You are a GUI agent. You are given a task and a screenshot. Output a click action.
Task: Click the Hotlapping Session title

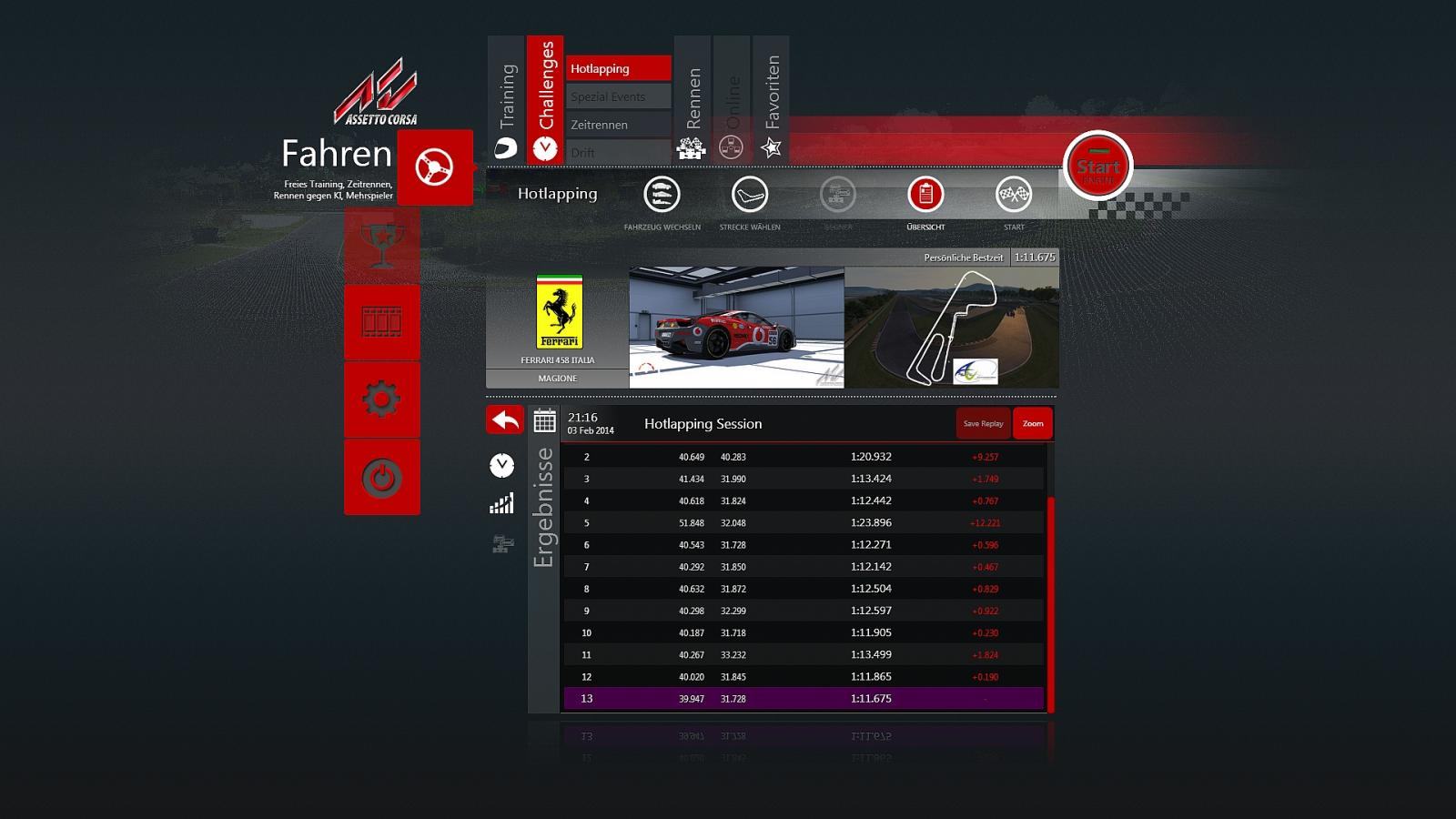(703, 424)
